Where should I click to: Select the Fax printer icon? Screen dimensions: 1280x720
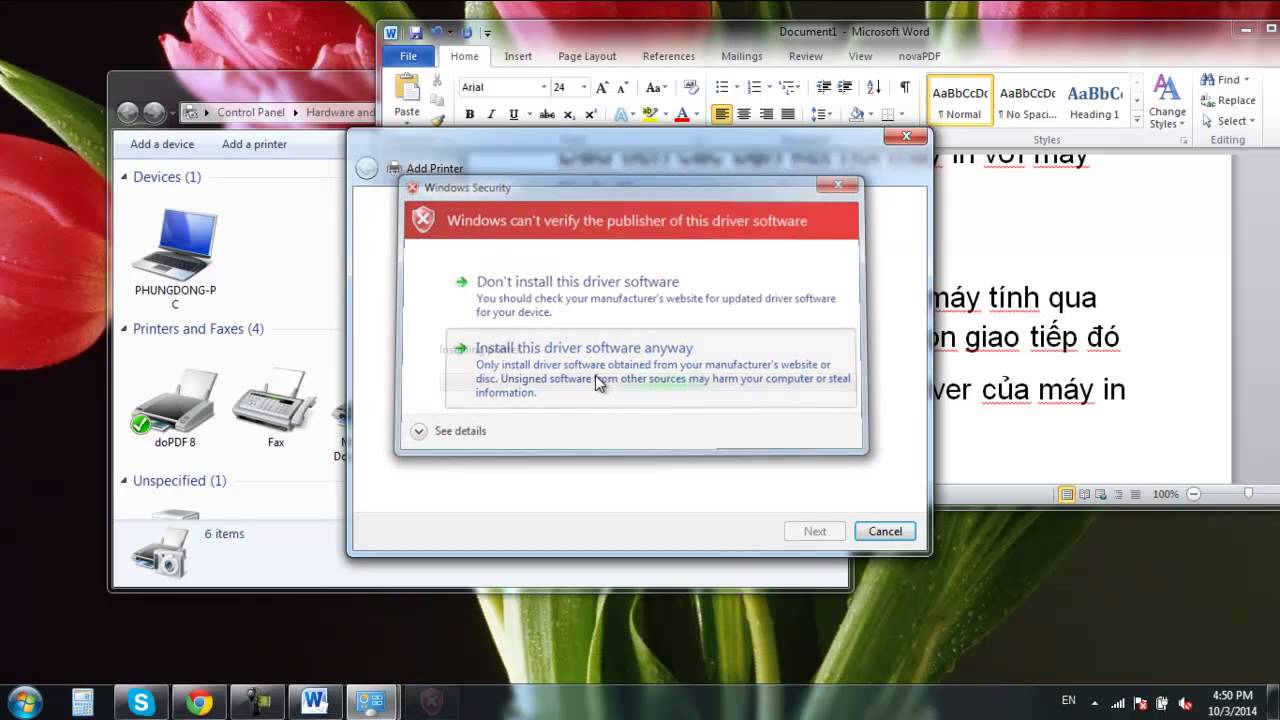coord(276,408)
